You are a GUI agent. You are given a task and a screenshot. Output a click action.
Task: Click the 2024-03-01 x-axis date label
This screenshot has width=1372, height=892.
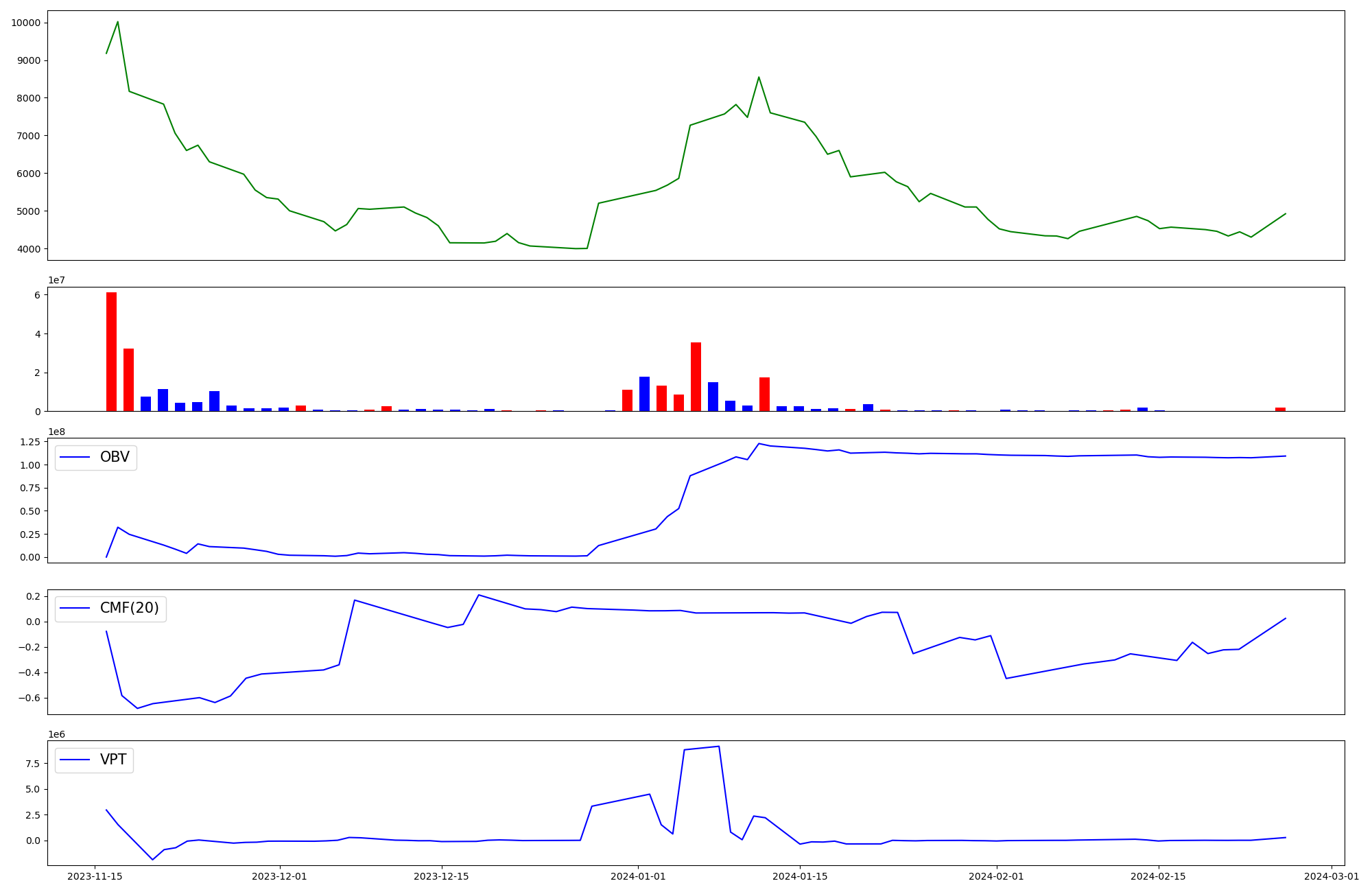coord(1332,876)
